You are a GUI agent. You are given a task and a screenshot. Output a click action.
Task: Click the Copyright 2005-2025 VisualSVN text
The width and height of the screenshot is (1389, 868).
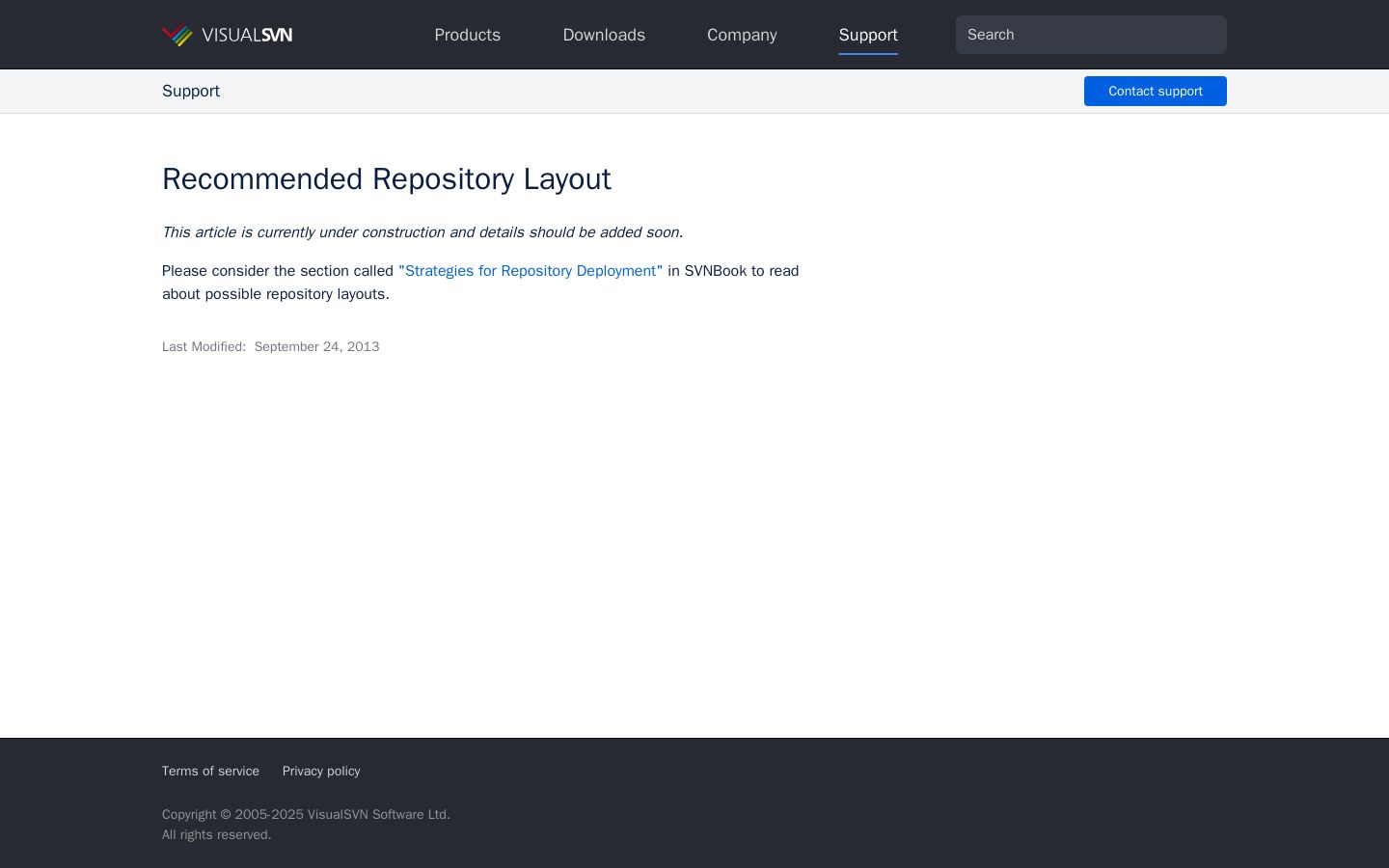click(306, 814)
